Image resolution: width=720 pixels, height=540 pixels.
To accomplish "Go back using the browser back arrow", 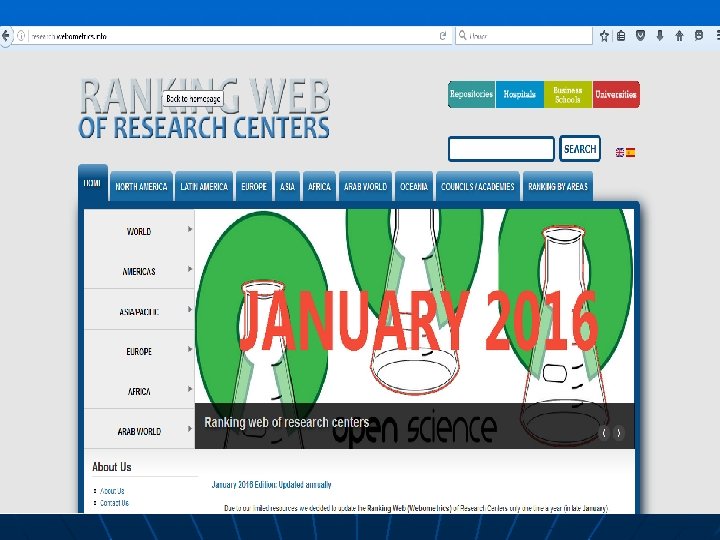I will pyautogui.click(x=5, y=36).
